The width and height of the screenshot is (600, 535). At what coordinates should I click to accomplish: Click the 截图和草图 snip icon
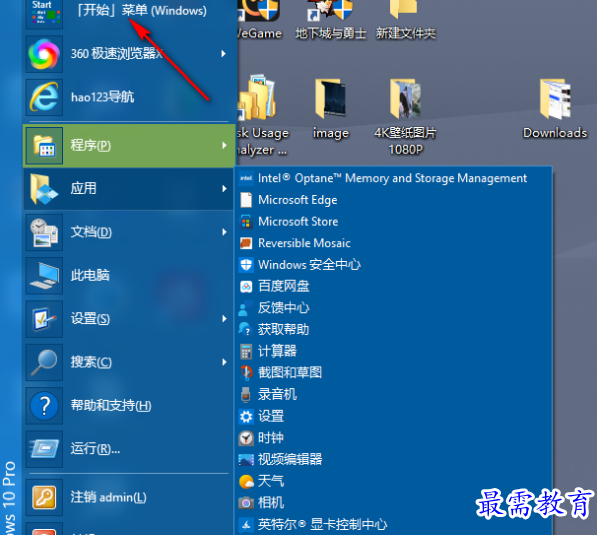click(246, 373)
